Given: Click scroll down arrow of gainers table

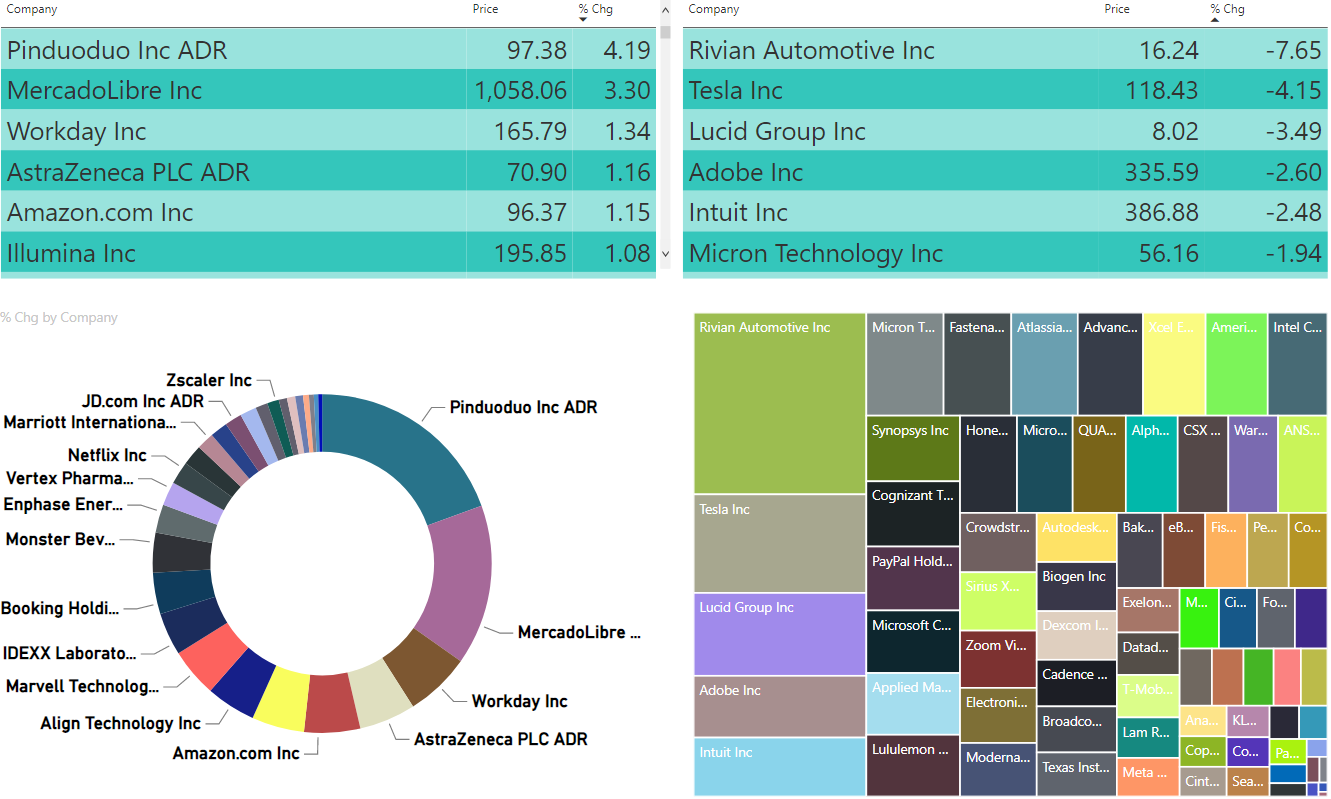Looking at the screenshot, I should coord(666,254).
